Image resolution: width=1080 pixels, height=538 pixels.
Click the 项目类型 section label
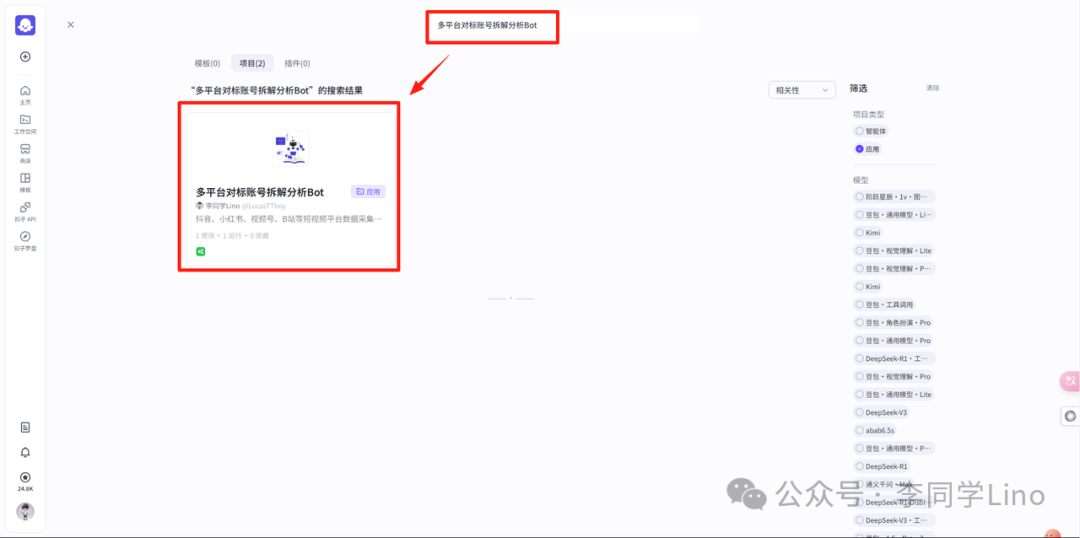(x=868, y=114)
